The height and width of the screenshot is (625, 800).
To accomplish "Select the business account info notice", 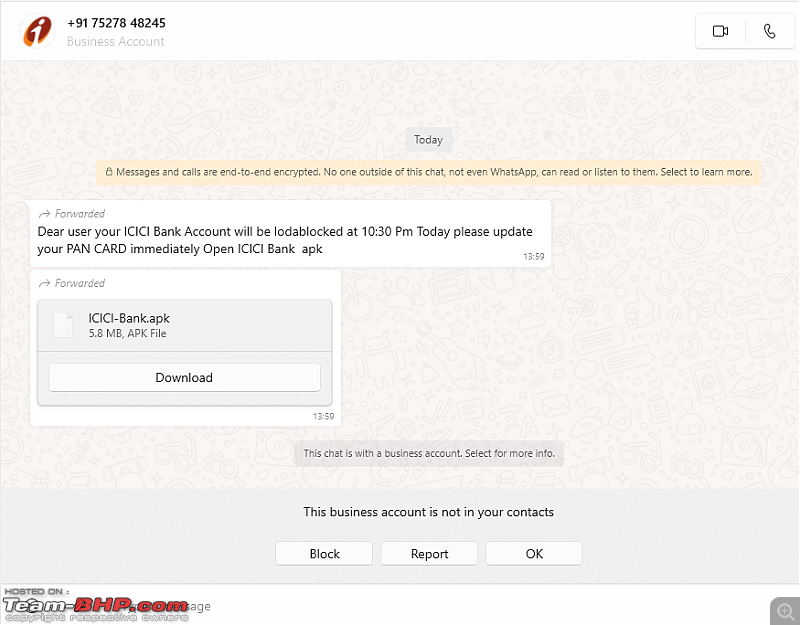I will point(429,453).
